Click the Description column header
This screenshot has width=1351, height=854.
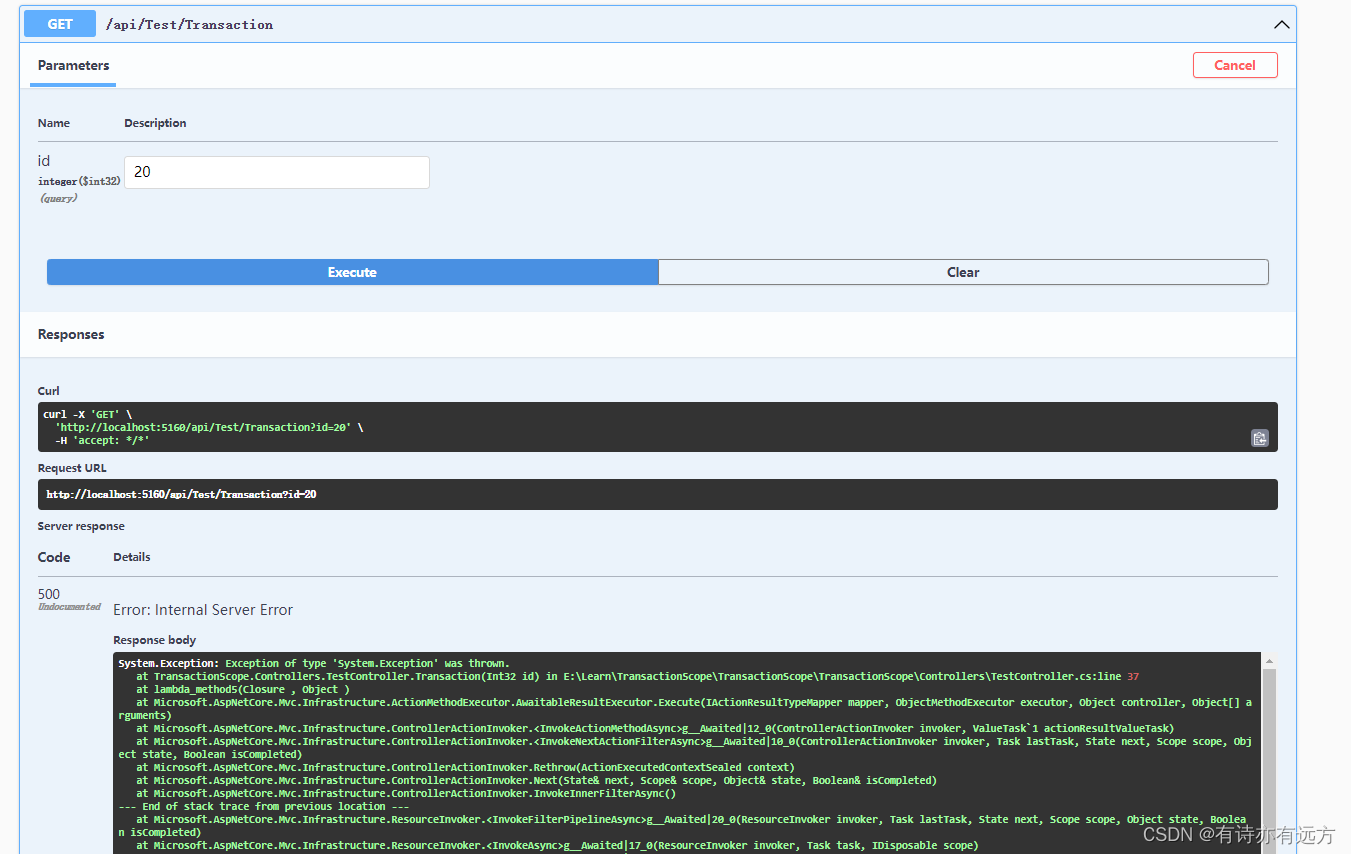point(155,123)
